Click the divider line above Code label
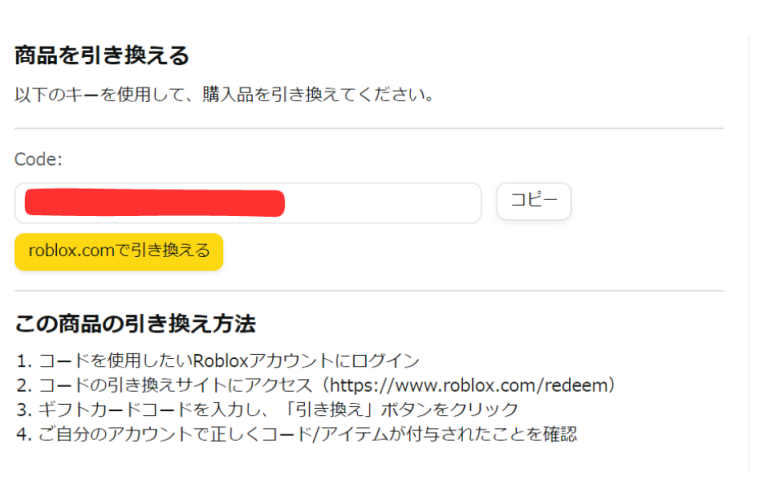768x489 pixels. pos(368,129)
